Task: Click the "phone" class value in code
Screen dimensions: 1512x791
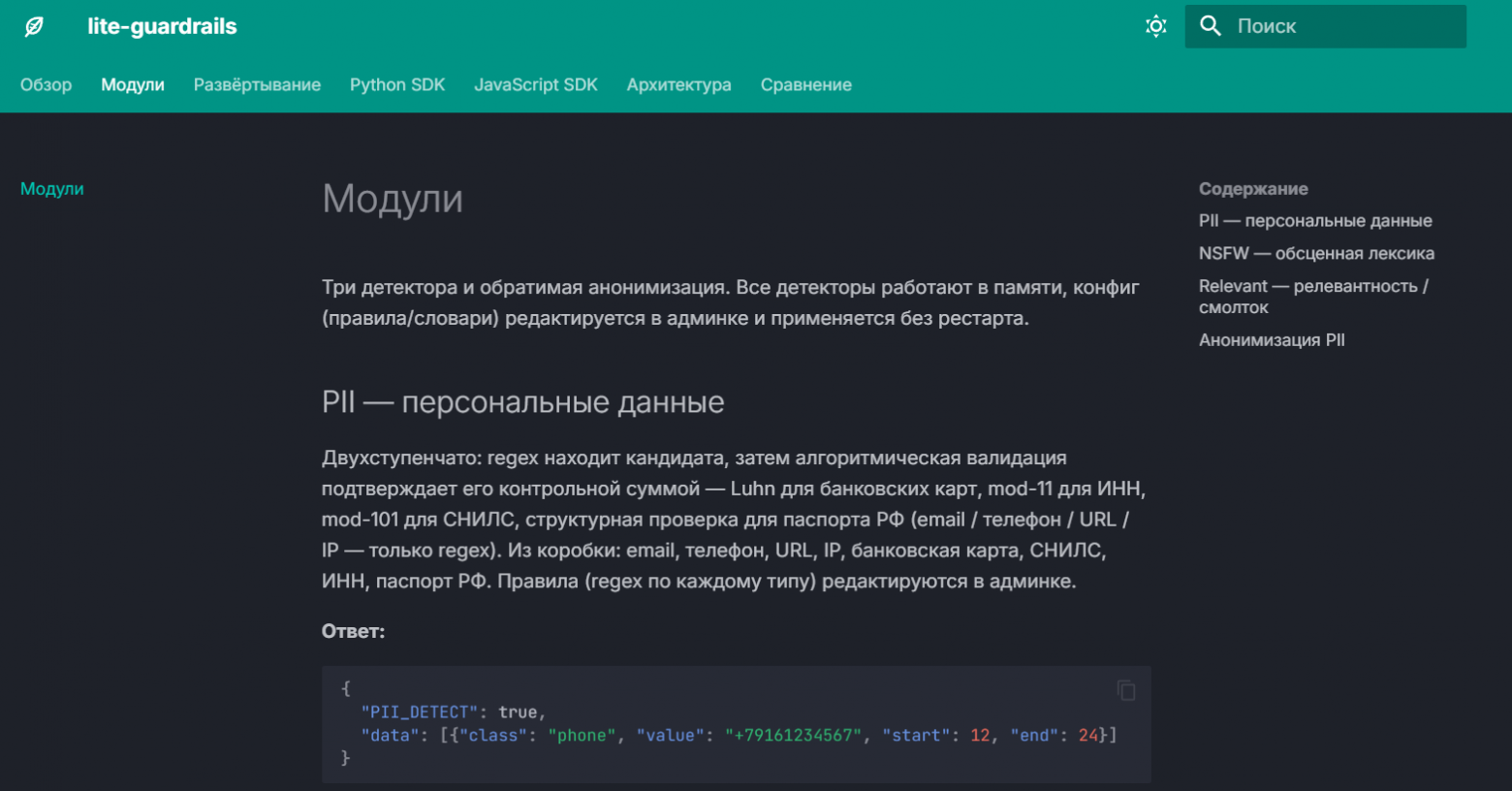Action: click(583, 736)
